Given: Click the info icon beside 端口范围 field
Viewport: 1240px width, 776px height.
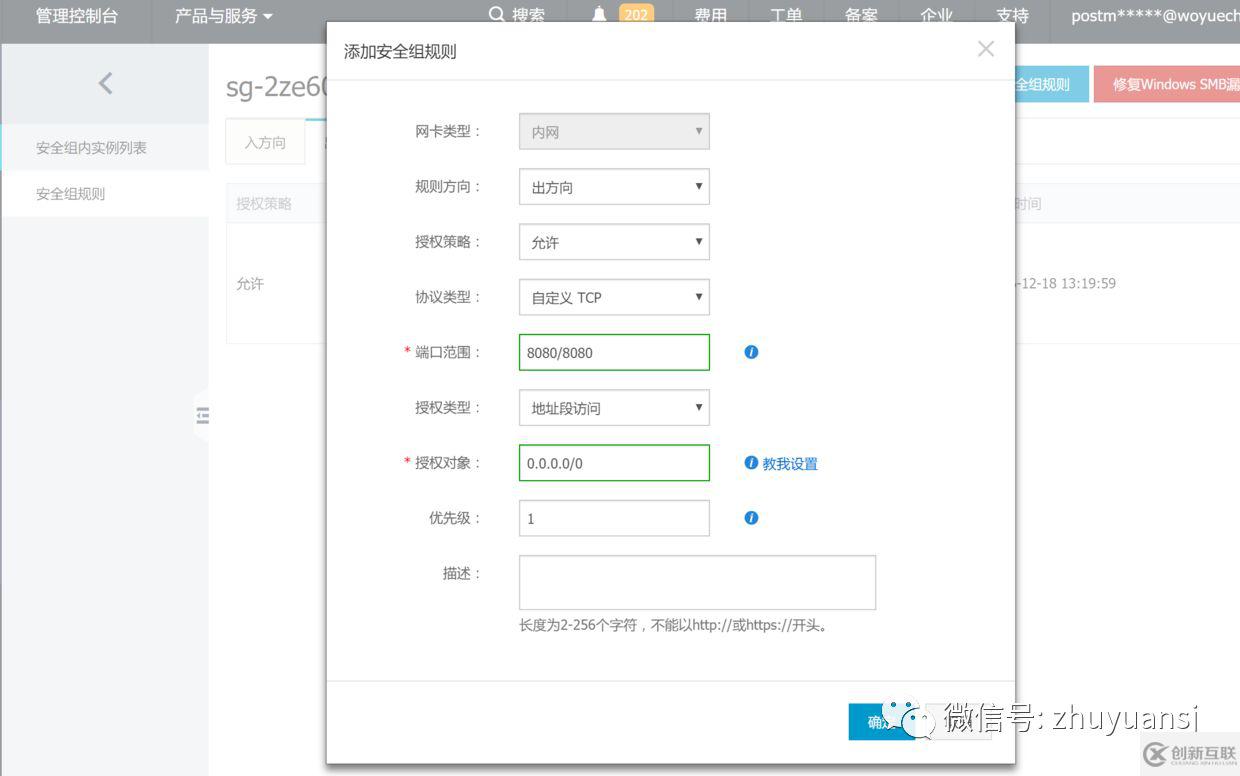Looking at the screenshot, I should (x=751, y=352).
